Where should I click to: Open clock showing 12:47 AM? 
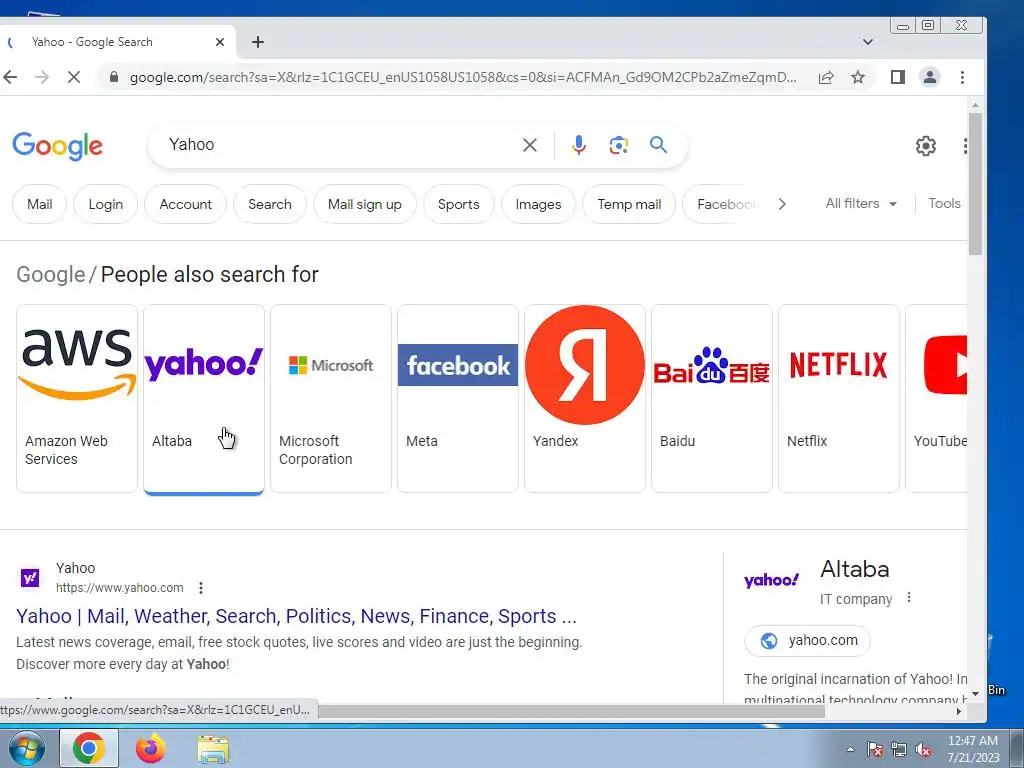coord(973,749)
